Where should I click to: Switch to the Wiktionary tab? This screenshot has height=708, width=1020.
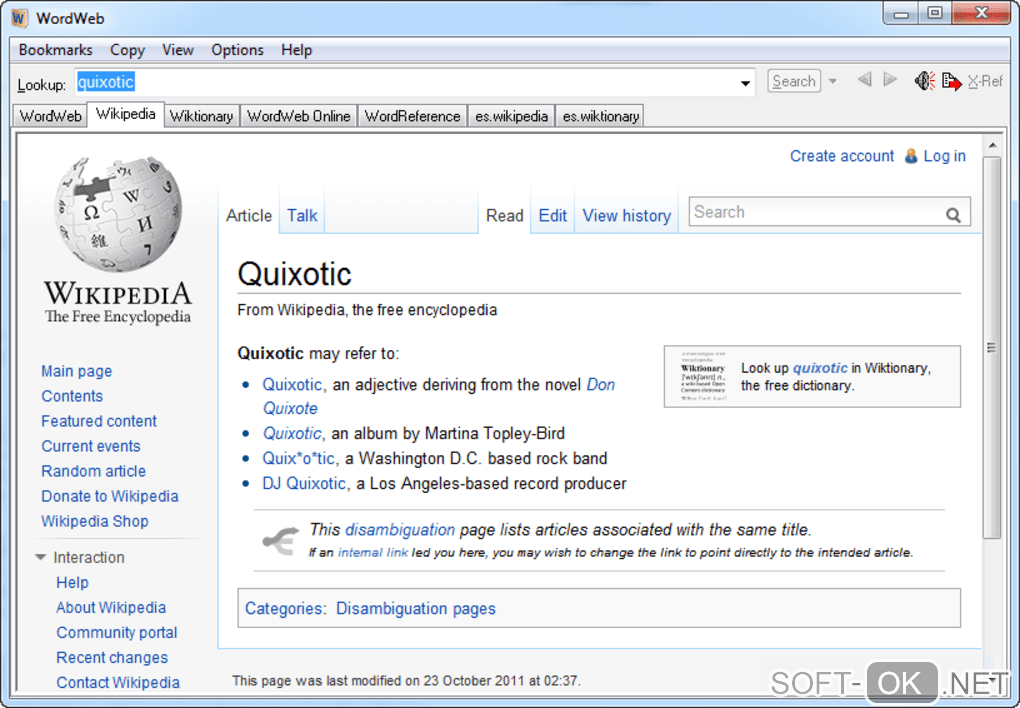[x=202, y=116]
